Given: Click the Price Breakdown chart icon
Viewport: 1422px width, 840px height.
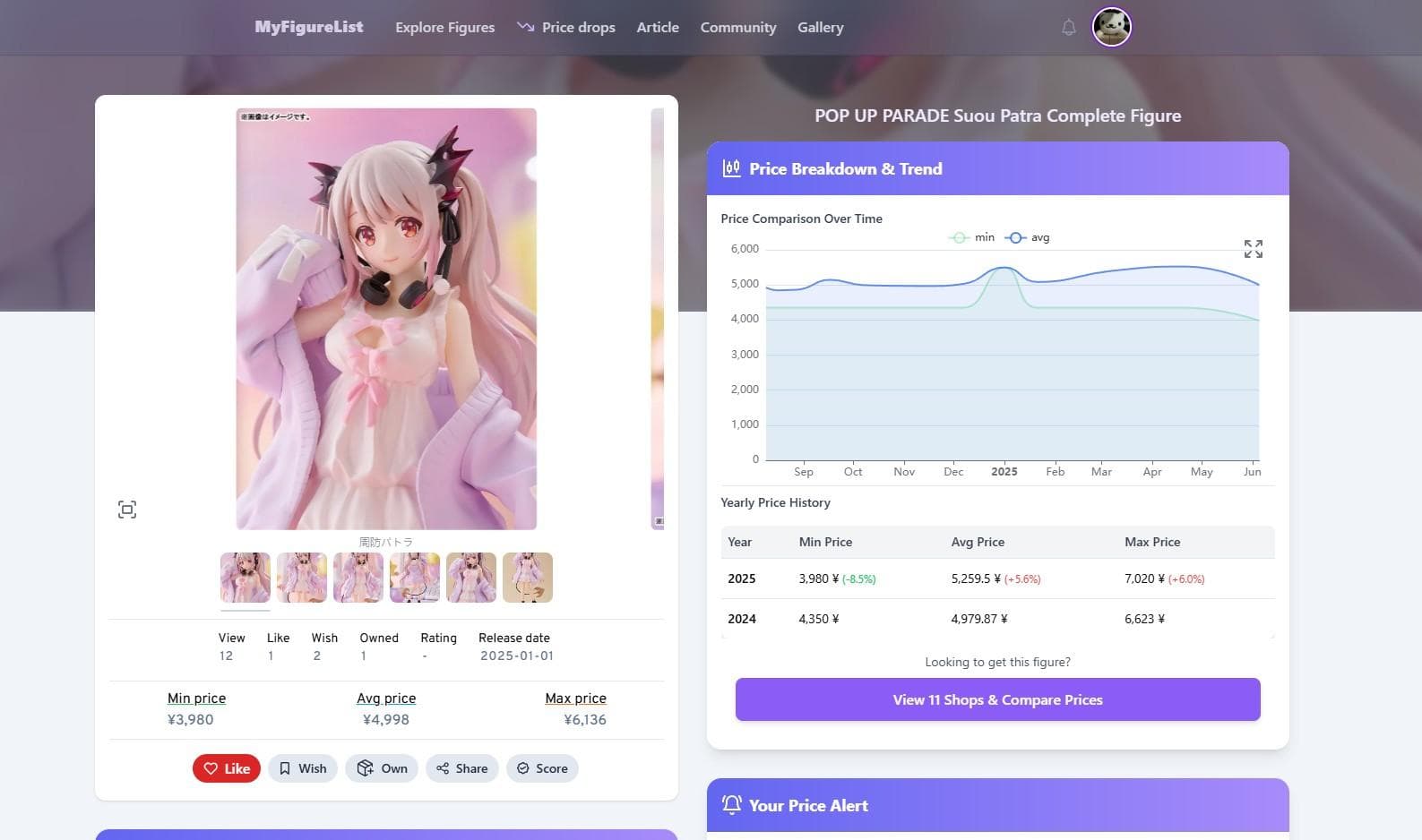Looking at the screenshot, I should pyautogui.click(x=731, y=168).
